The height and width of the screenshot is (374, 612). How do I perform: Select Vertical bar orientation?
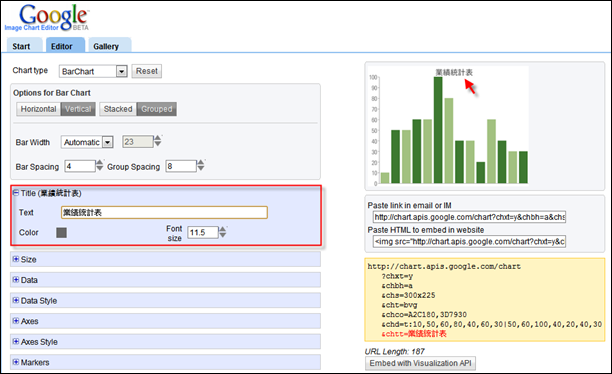[x=78, y=109]
